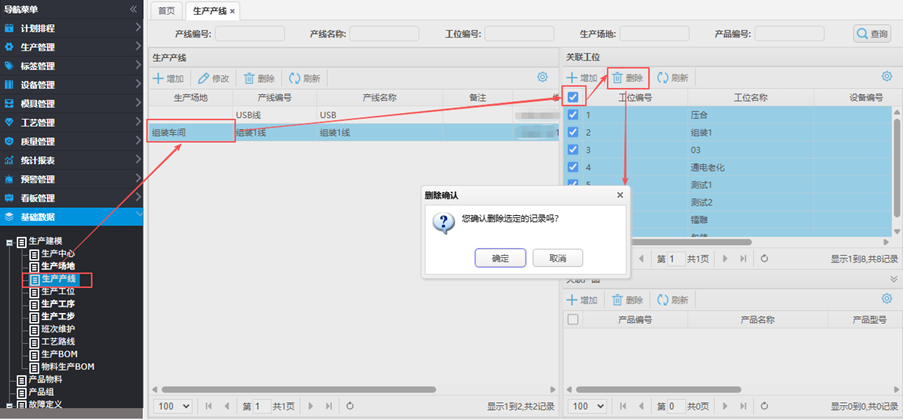Go to next page in 生产产线 pager

[x=311, y=406]
